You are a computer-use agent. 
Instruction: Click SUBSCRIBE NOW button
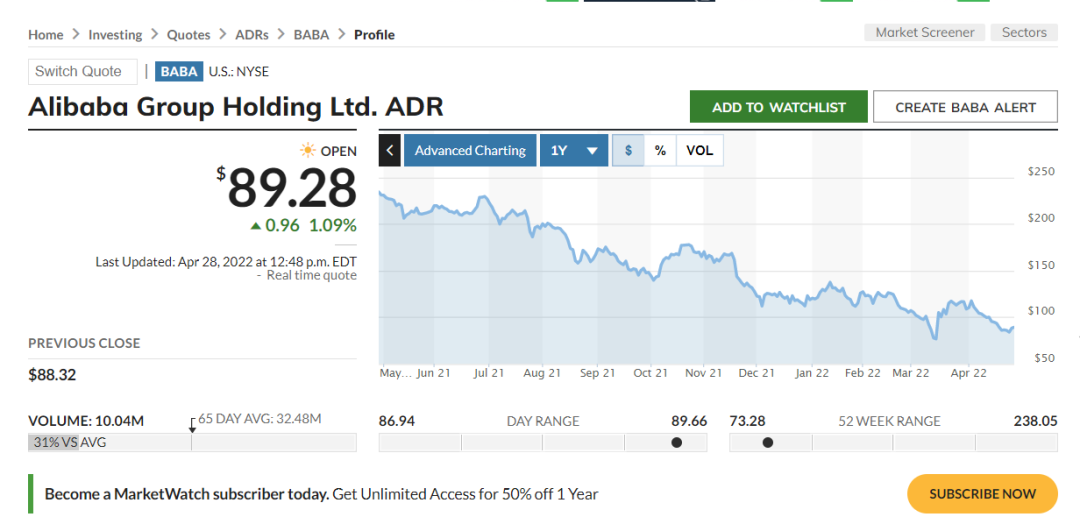982,494
